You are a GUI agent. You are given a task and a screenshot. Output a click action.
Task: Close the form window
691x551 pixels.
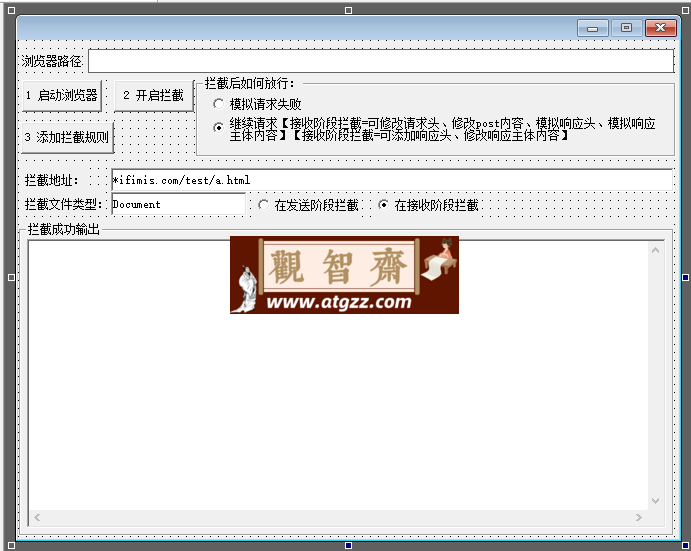pyautogui.click(x=660, y=28)
